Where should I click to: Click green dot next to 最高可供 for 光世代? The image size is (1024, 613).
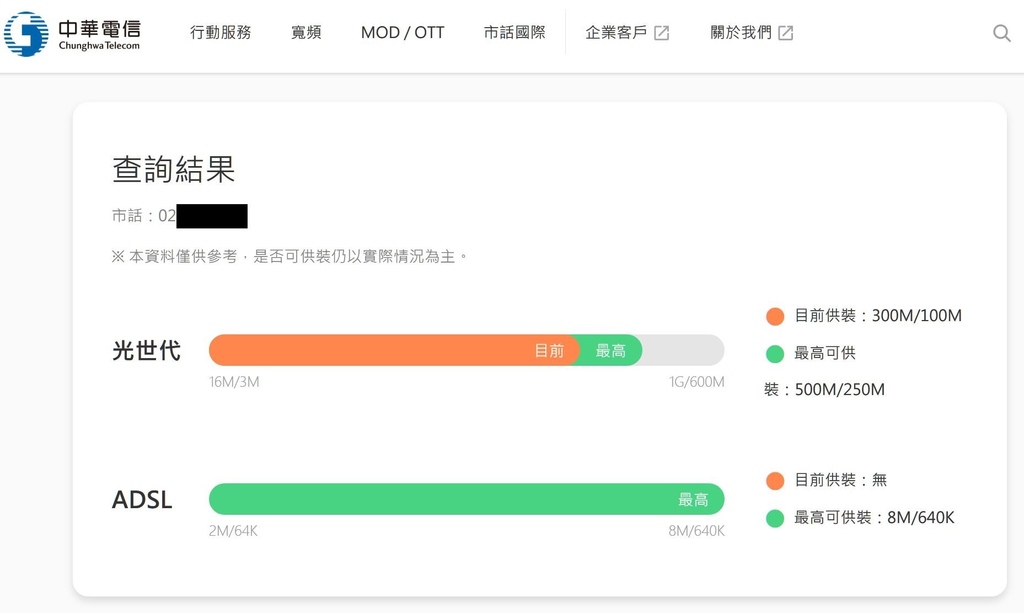pos(775,354)
